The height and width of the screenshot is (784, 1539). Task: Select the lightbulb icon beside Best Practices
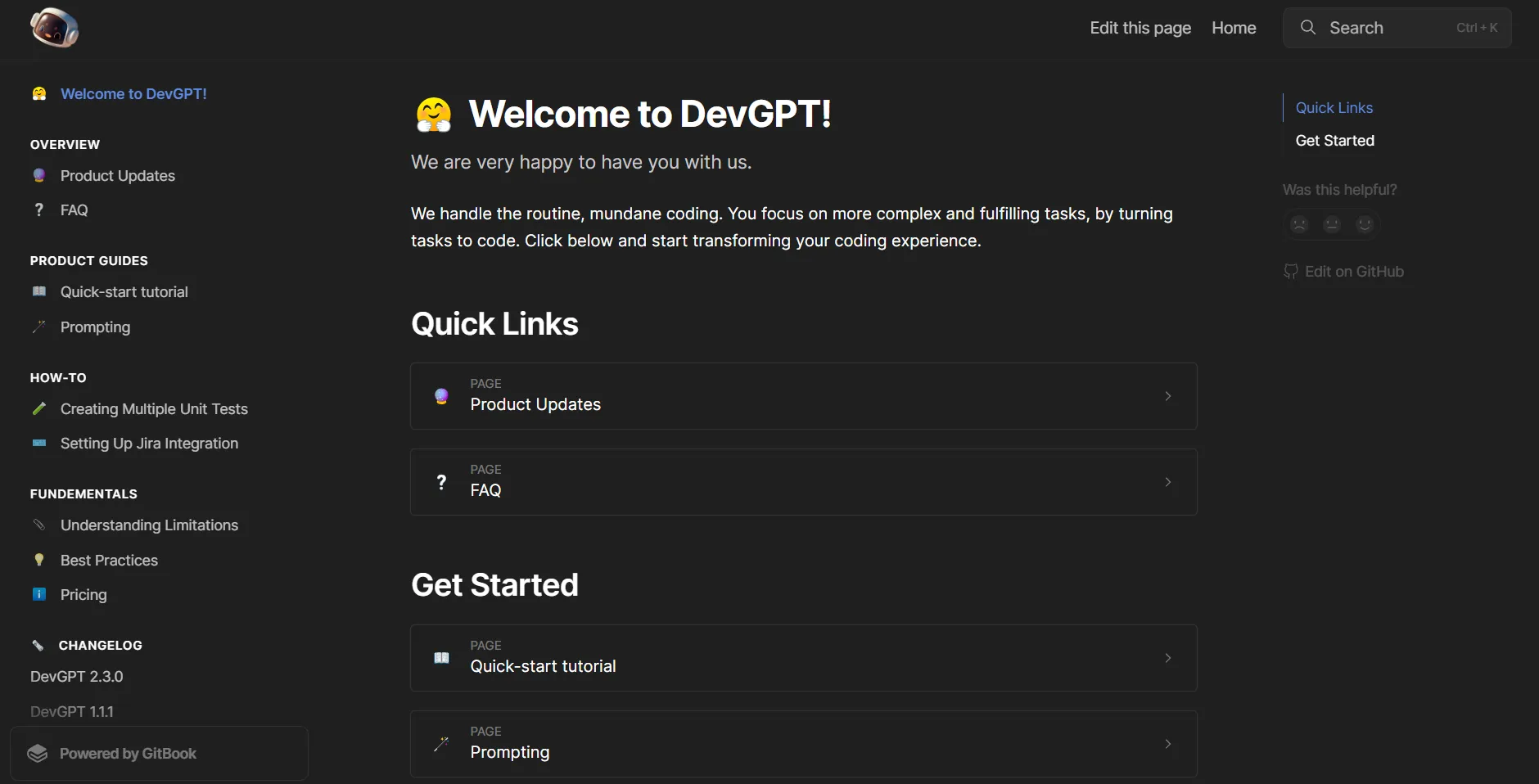[38, 561]
